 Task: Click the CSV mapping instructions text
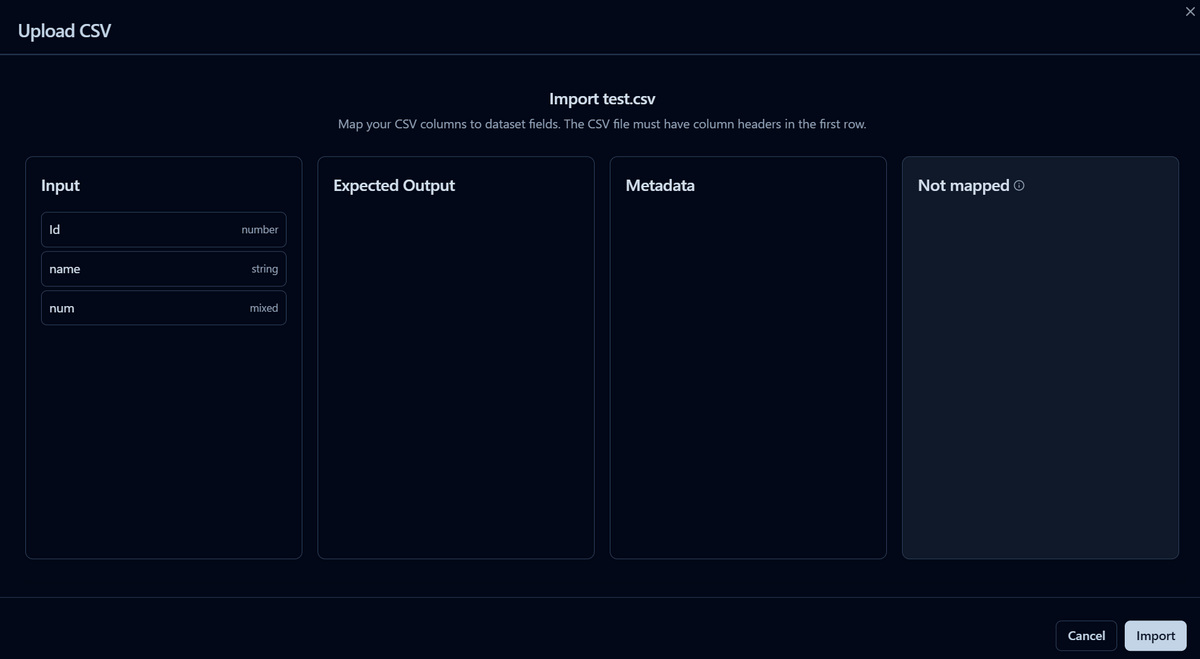coord(602,125)
